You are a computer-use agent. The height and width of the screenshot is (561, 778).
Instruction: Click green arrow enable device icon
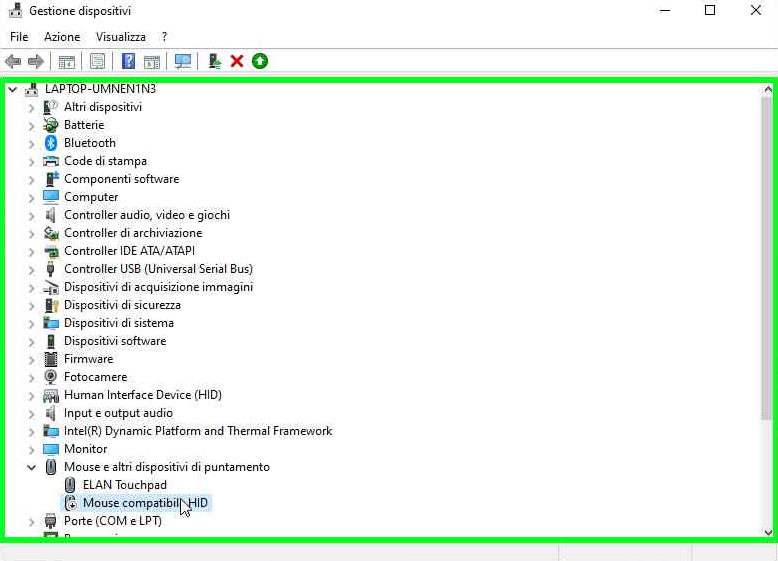(x=260, y=62)
